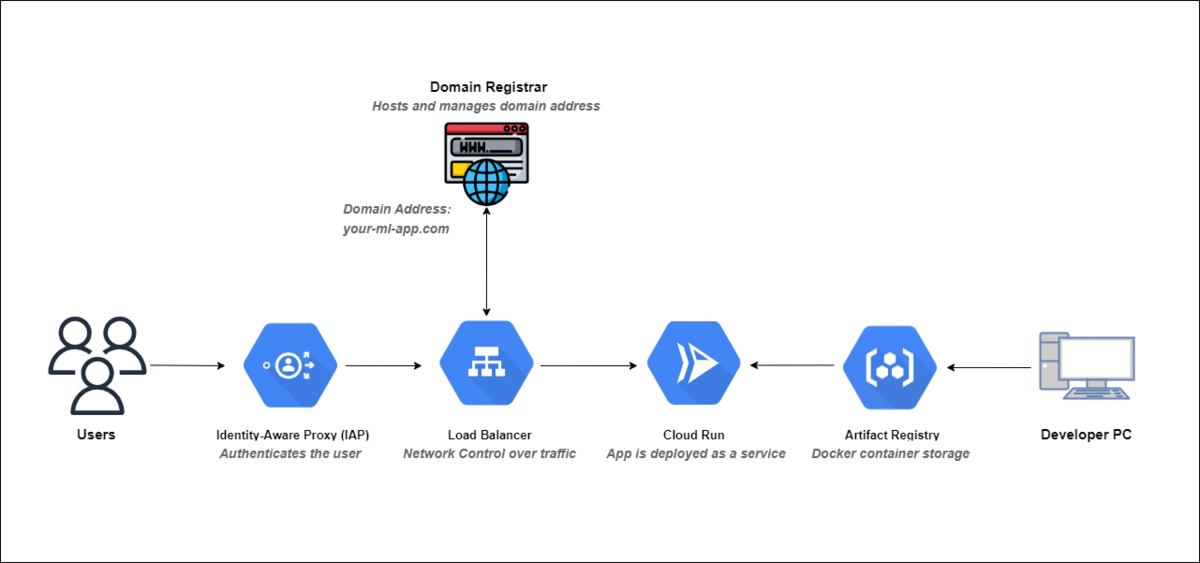The width and height of the screenshot is (1200, 563).
Task: Select the 'your-ml-app.com' text
Action: 396,229
